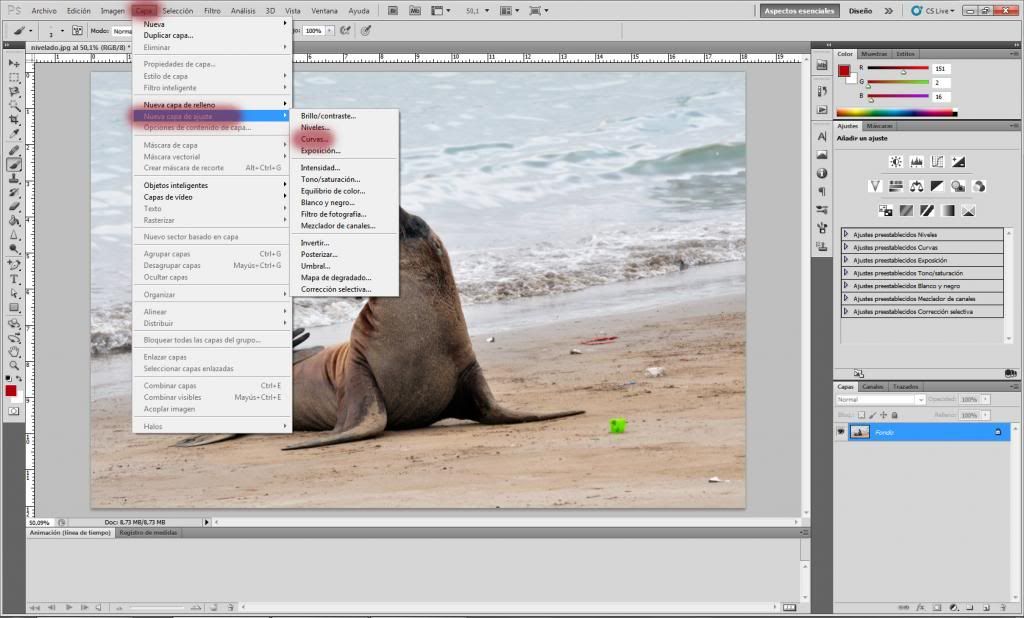The image size is (1024, 618).
Task: Toggle Quick Mask mode in toolbox
Action: (x=14, y=412)
